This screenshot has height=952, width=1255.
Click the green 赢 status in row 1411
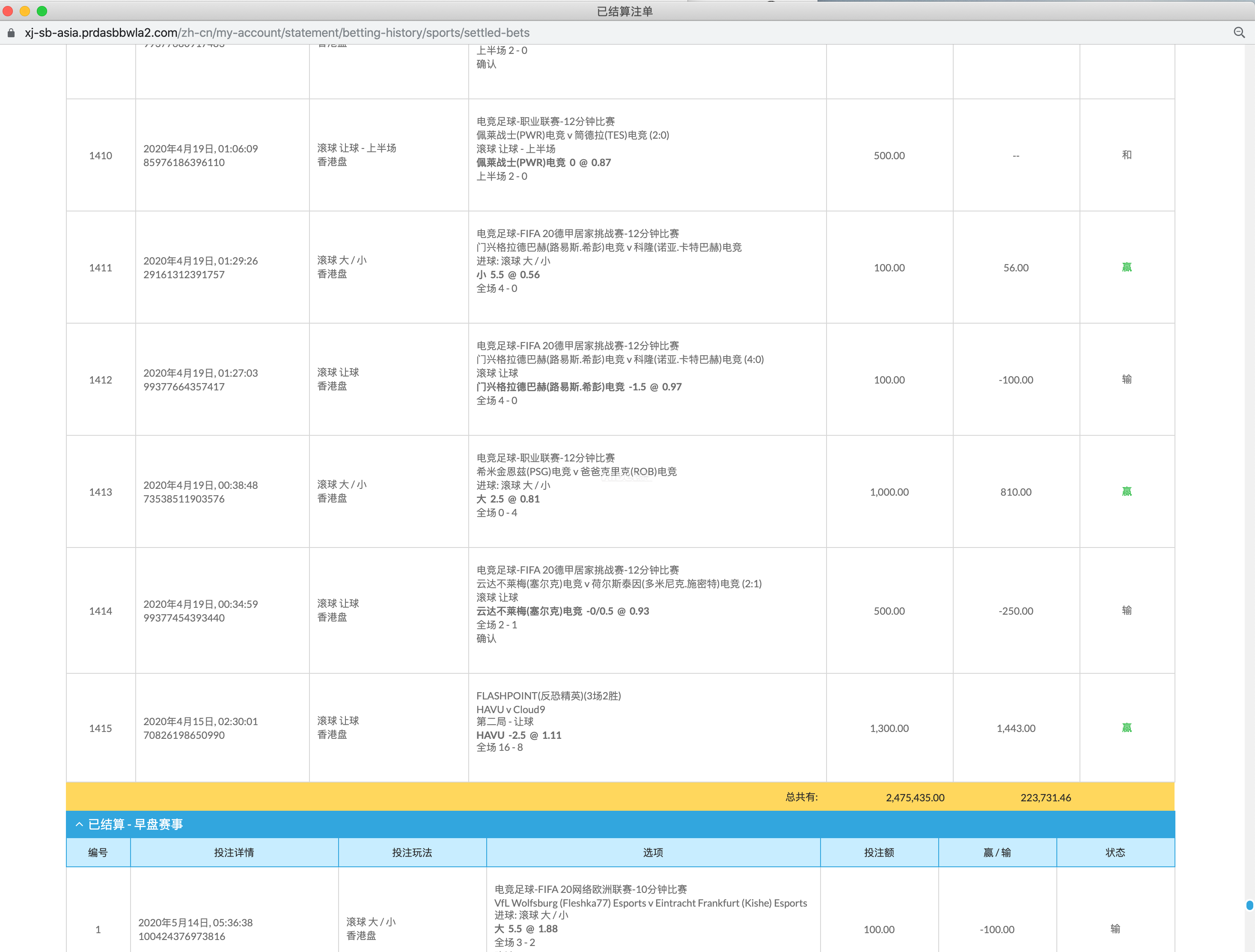(1126, 267)
